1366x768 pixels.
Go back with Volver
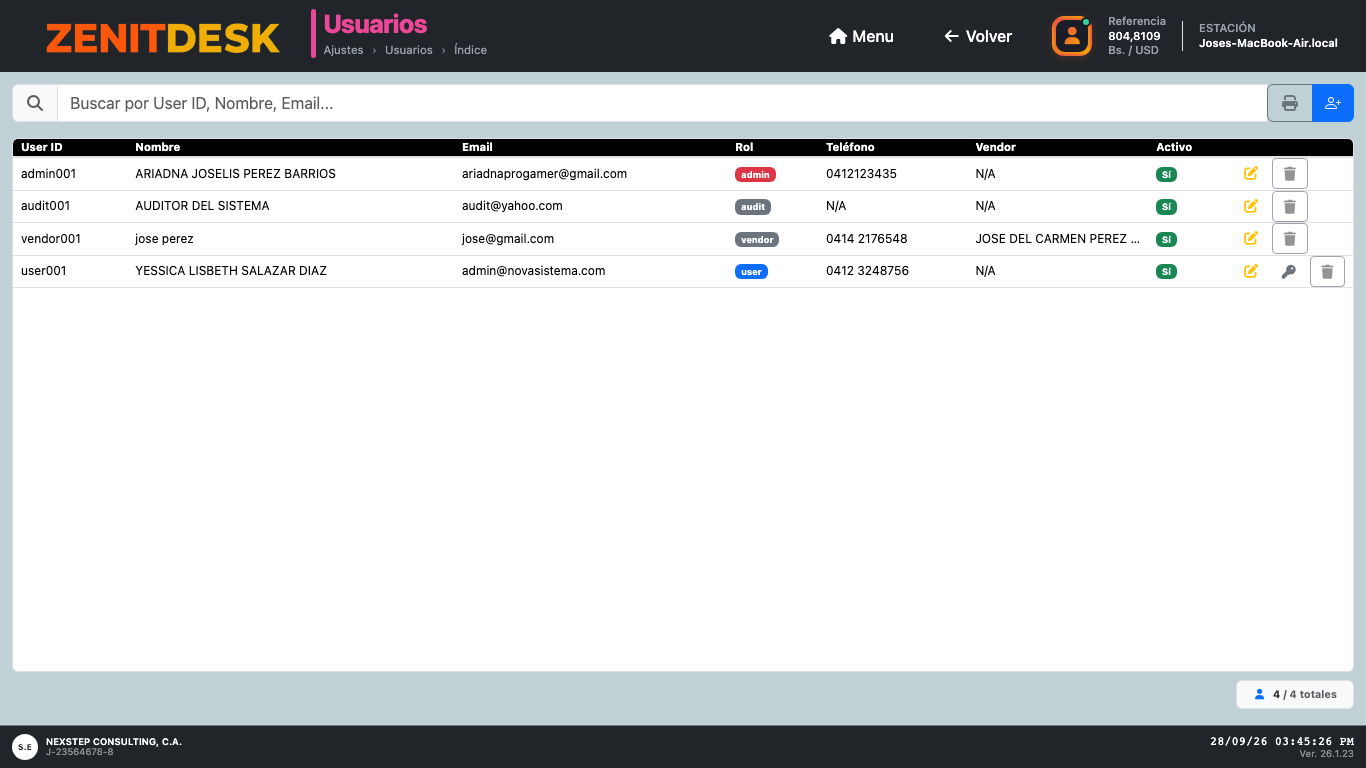tap(978, 36)
